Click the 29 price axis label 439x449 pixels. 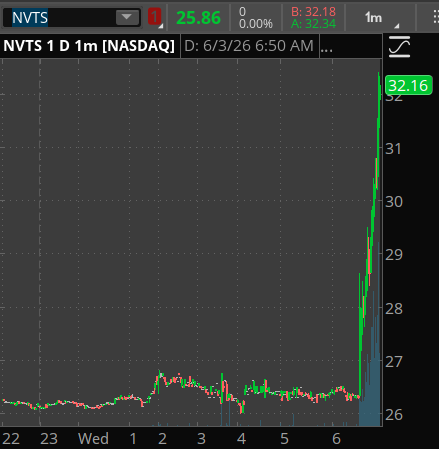click(394, 255)
